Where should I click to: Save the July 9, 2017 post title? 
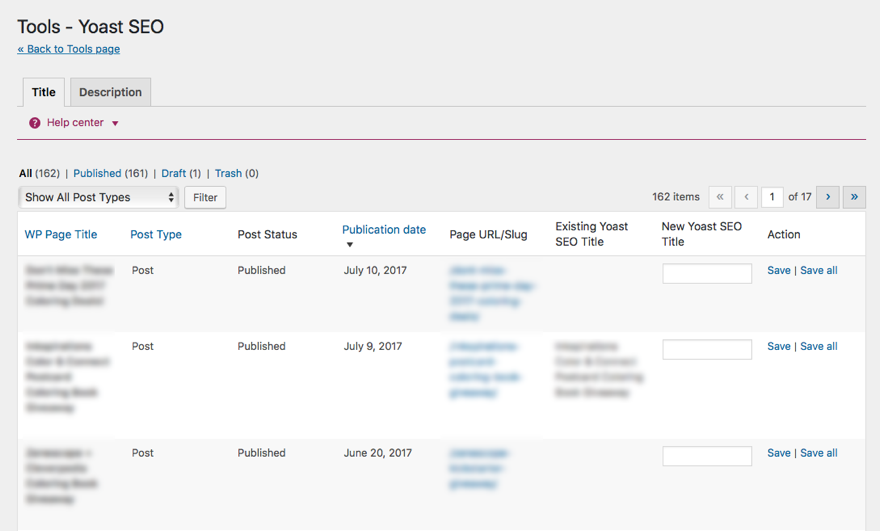(778, 346)
